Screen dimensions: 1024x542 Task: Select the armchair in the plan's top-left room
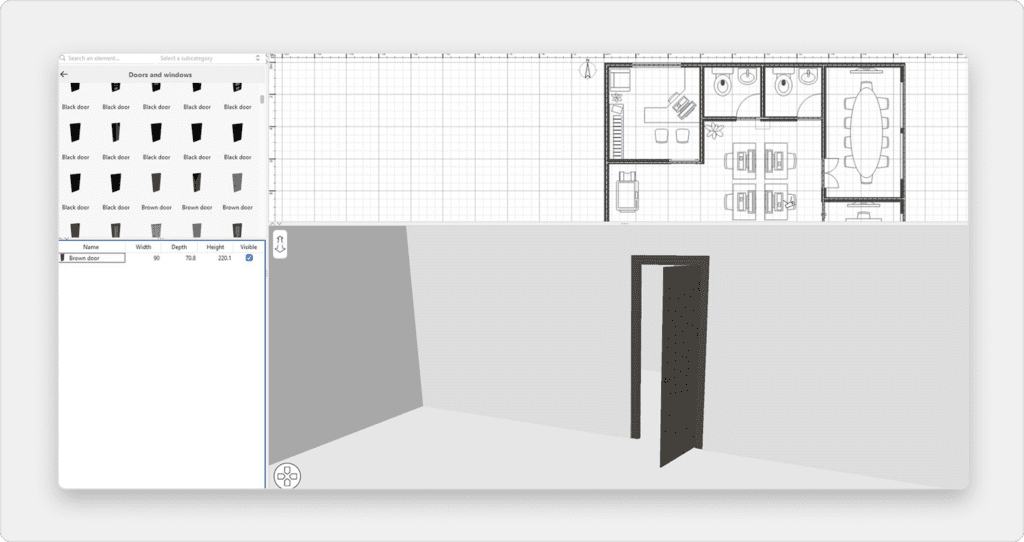[620, 82]
